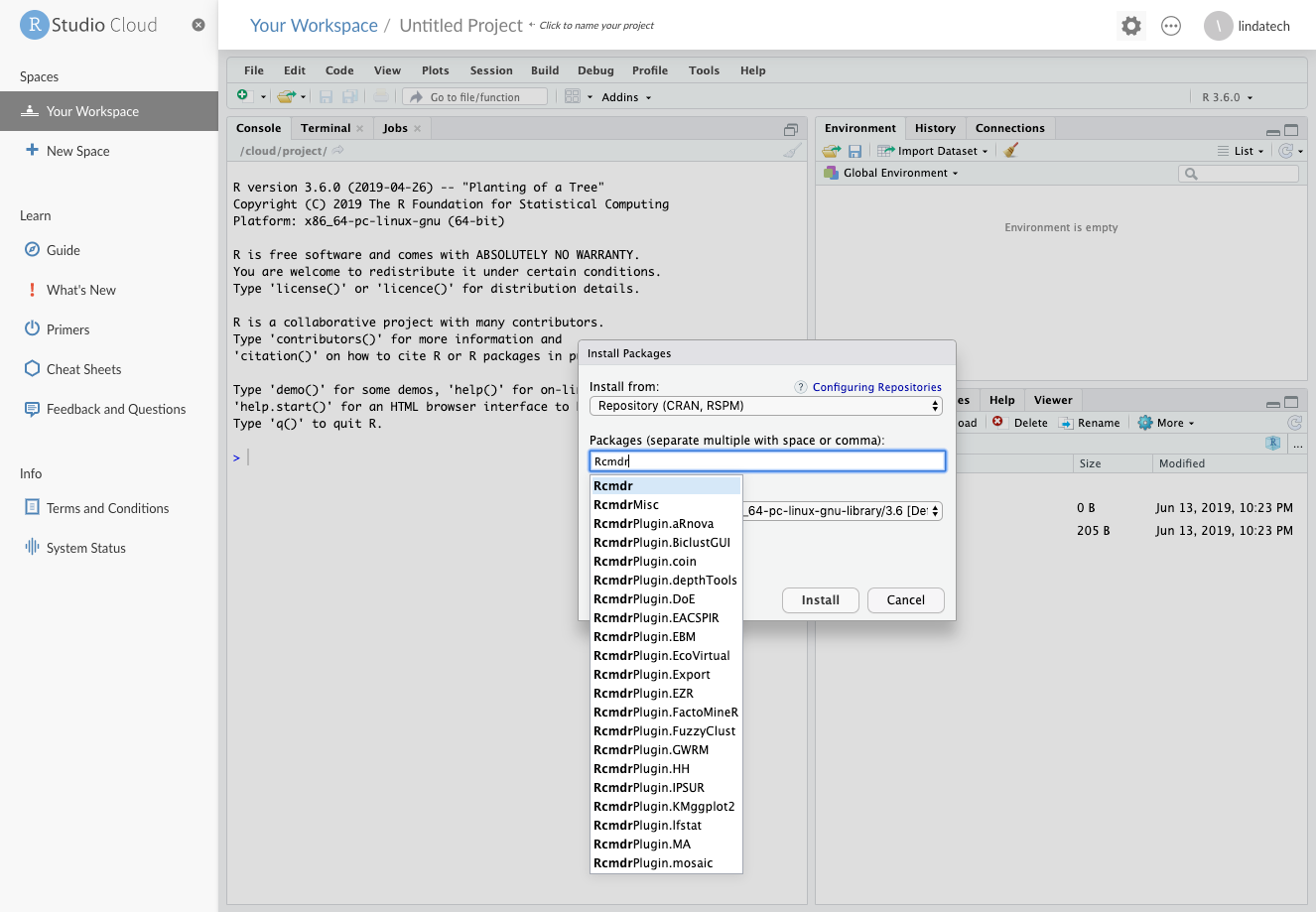Click the help question mark in Install Packages dialog
This screenshot has height=912, width=1316.
pos(799,387)
